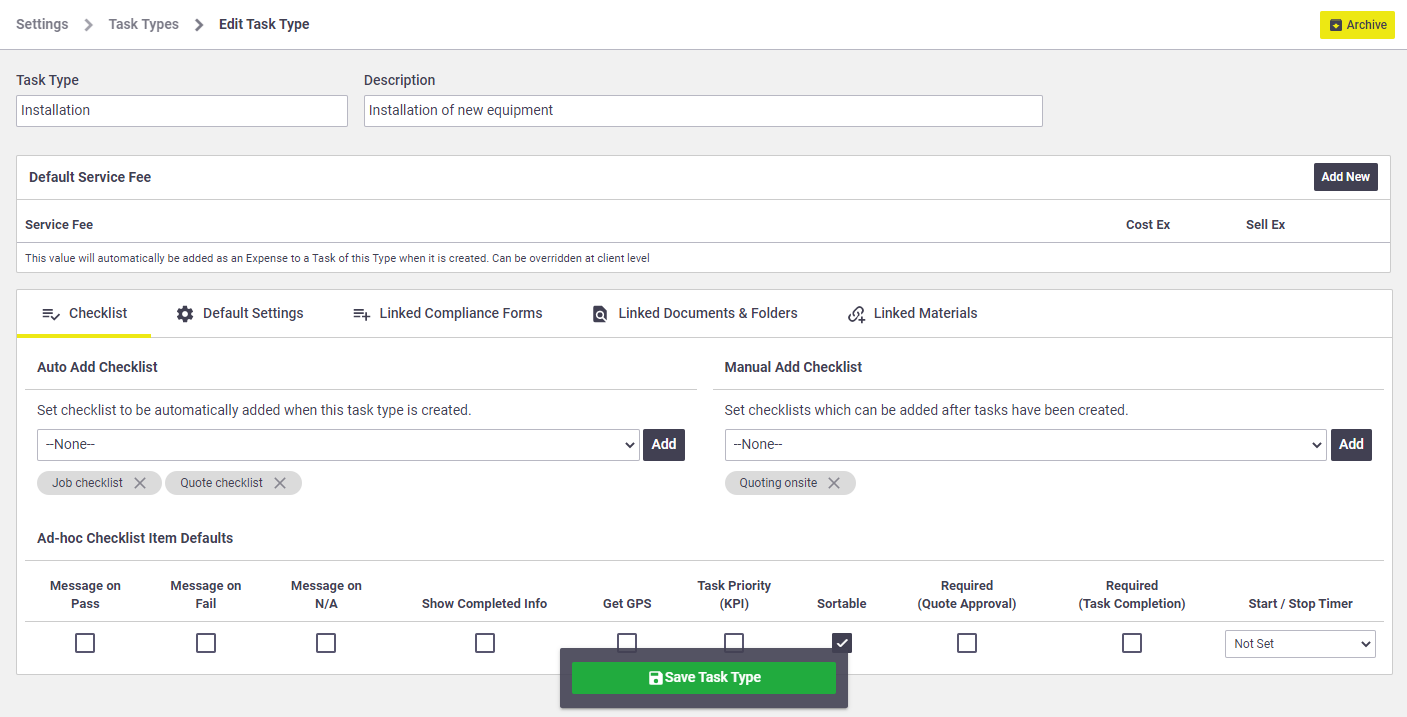
Task: Focus the Description input field
Action: (x=703, y=111)
